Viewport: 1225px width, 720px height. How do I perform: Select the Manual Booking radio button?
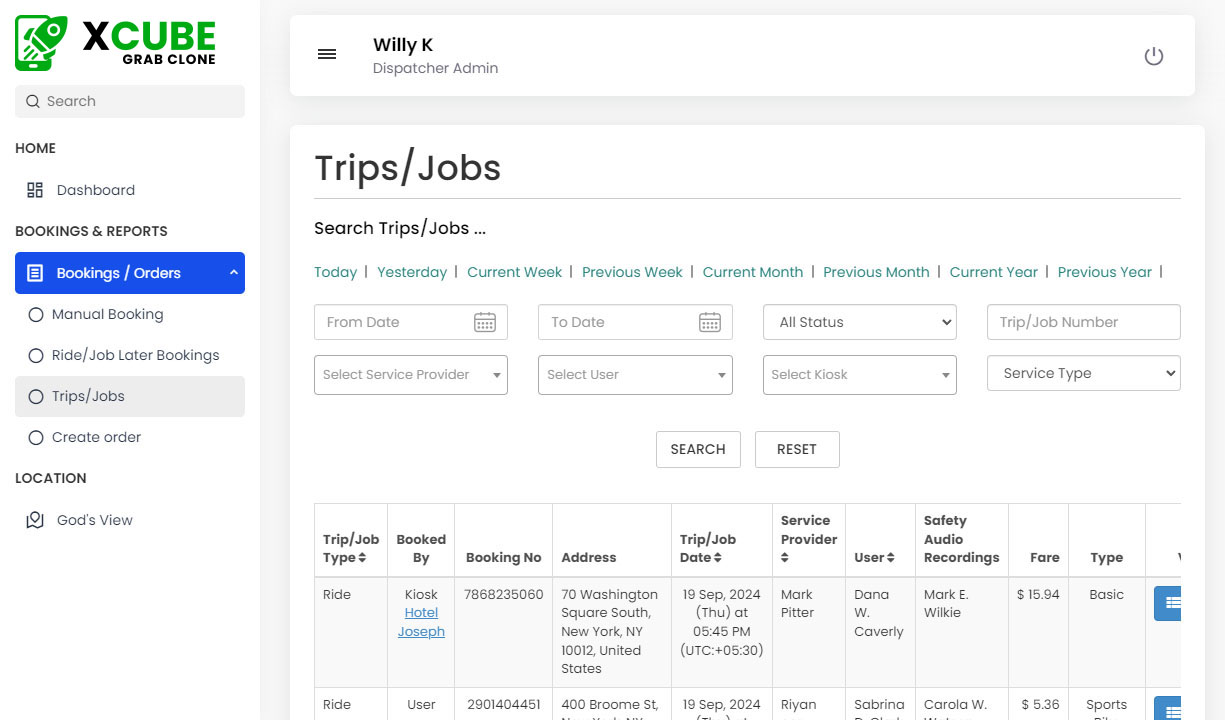point(38,314)
